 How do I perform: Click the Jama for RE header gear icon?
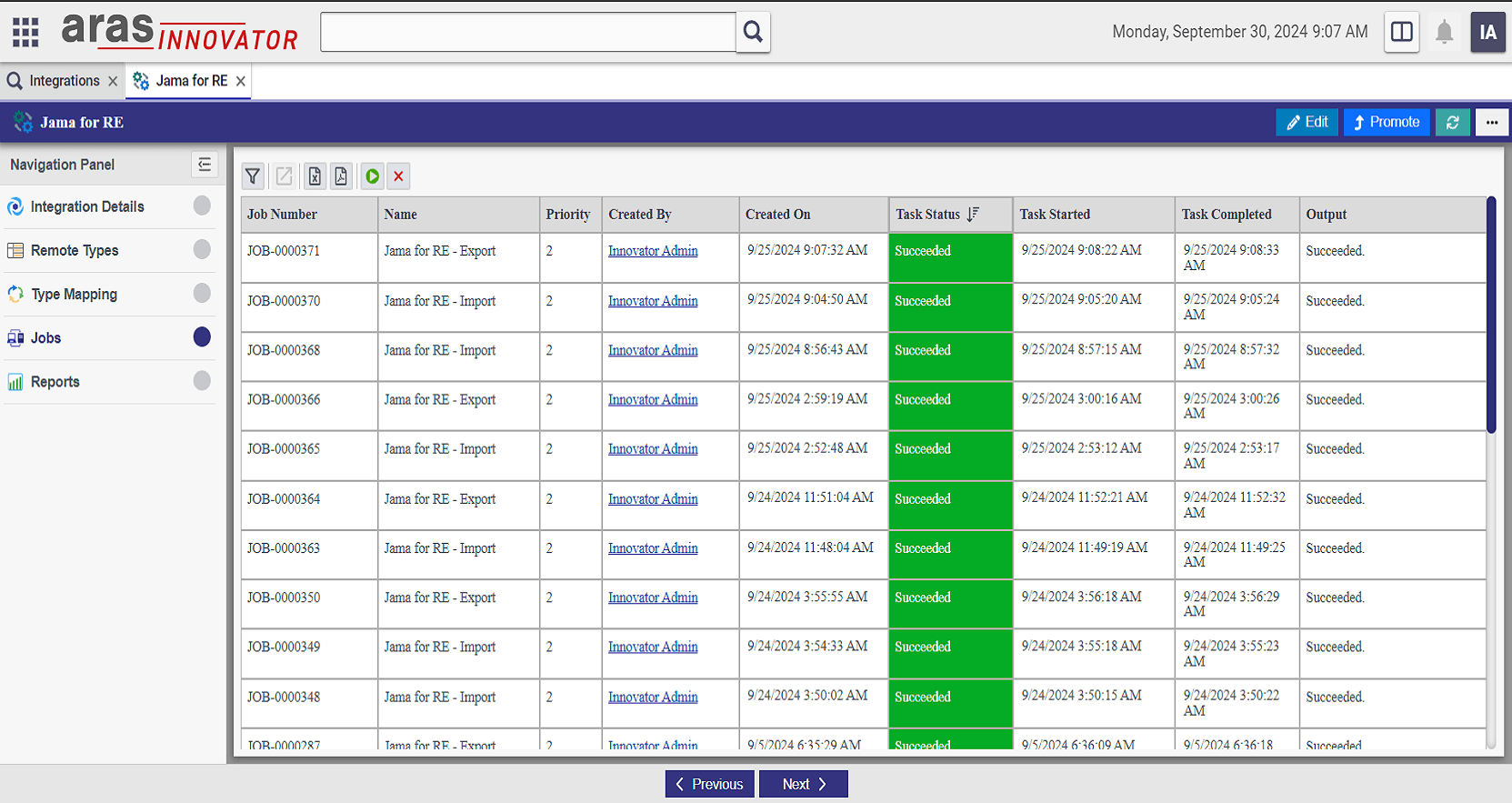point(23,122)
